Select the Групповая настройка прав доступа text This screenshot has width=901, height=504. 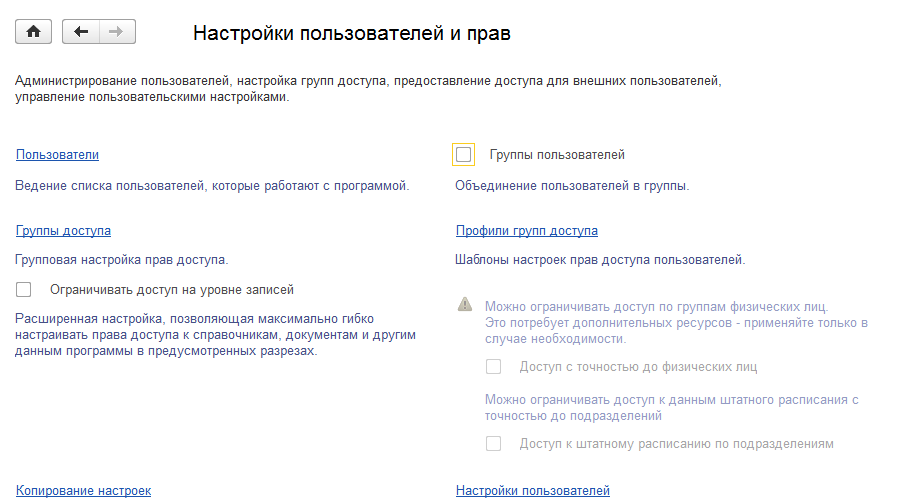click(122, 260)
